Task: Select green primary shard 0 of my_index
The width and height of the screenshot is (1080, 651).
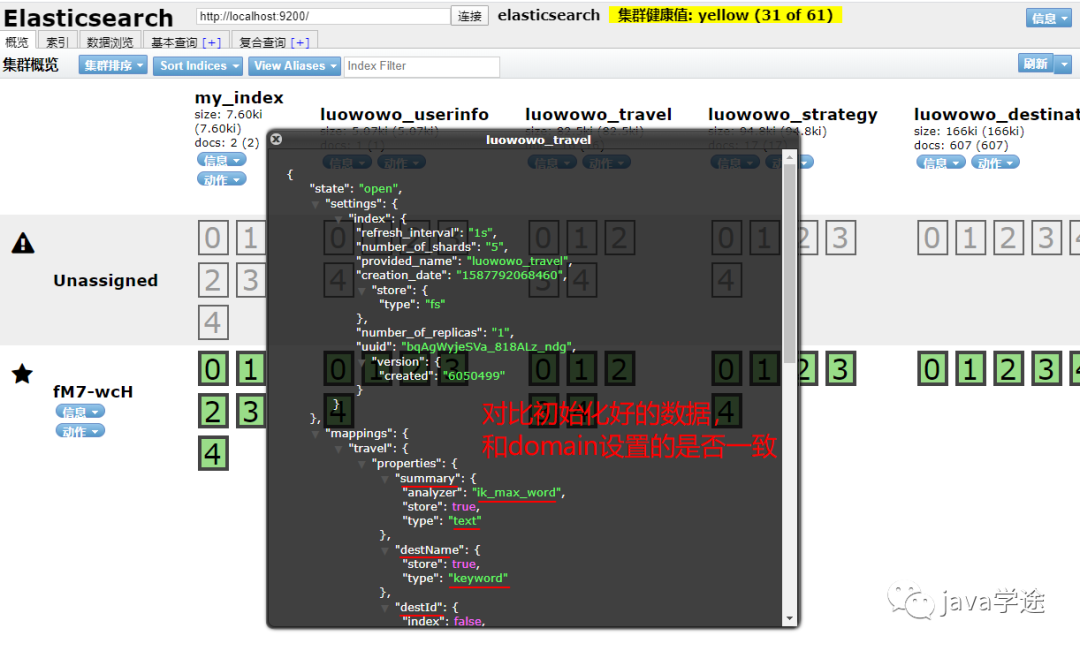Action: pyautogui.click(x=213, y=369)
